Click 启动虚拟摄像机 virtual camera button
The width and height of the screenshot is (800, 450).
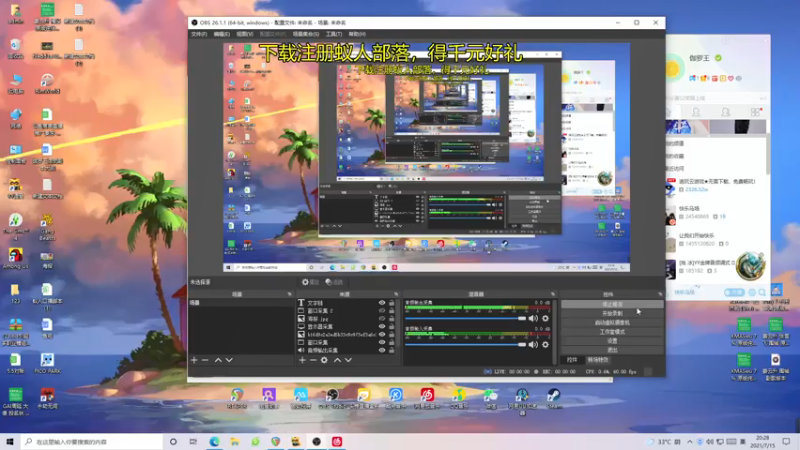pos(612,322)
